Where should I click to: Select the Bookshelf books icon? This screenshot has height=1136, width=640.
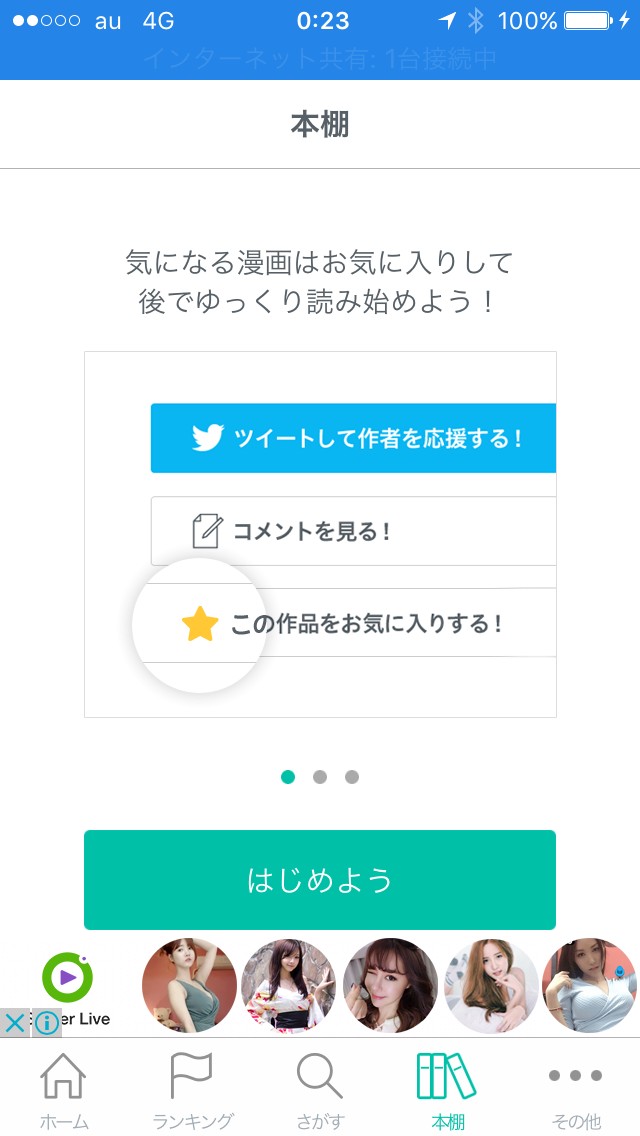coord(447,1078)
